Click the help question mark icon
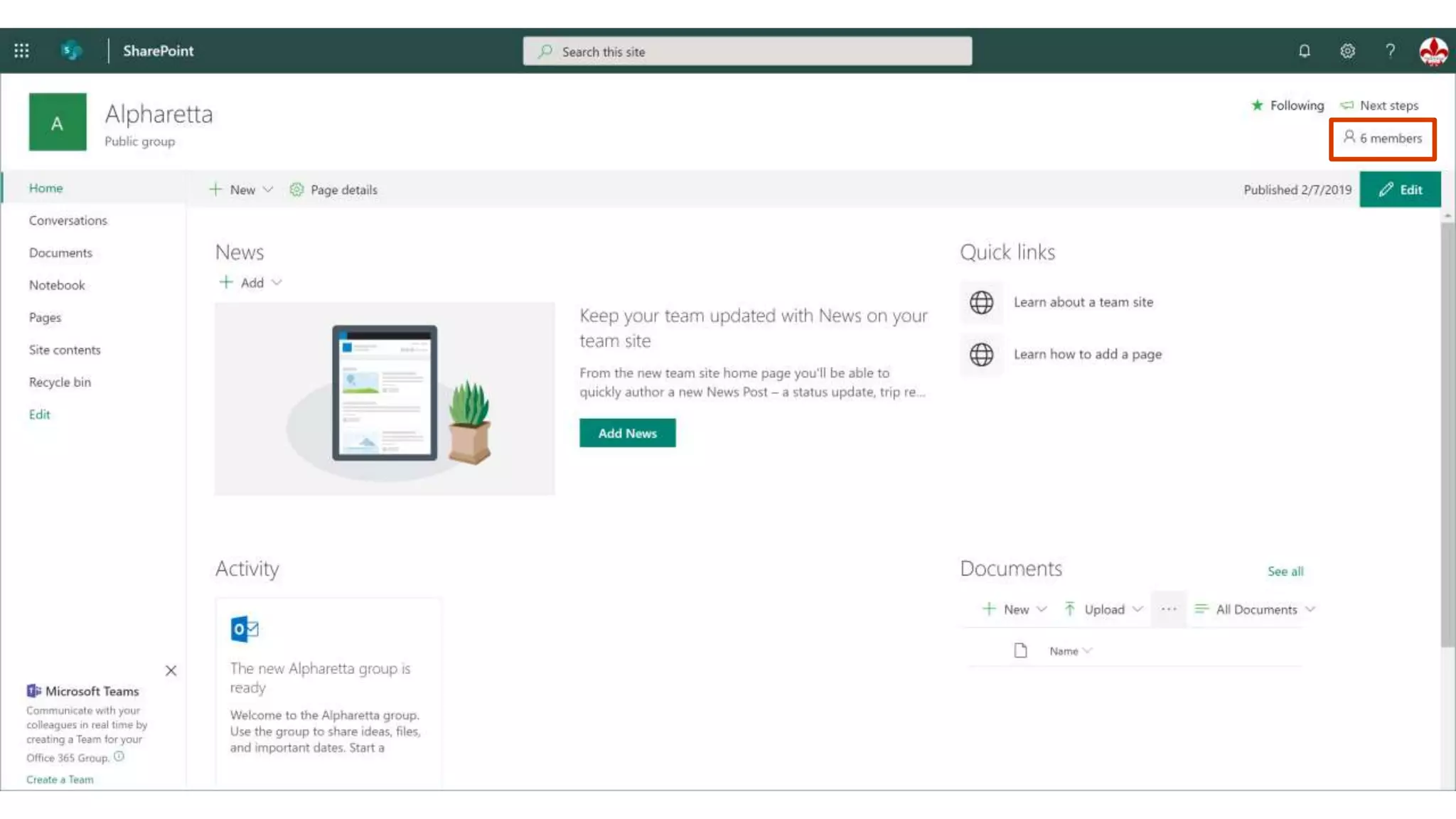This screenshot has height=819, width=1456. coord(1390,50)
